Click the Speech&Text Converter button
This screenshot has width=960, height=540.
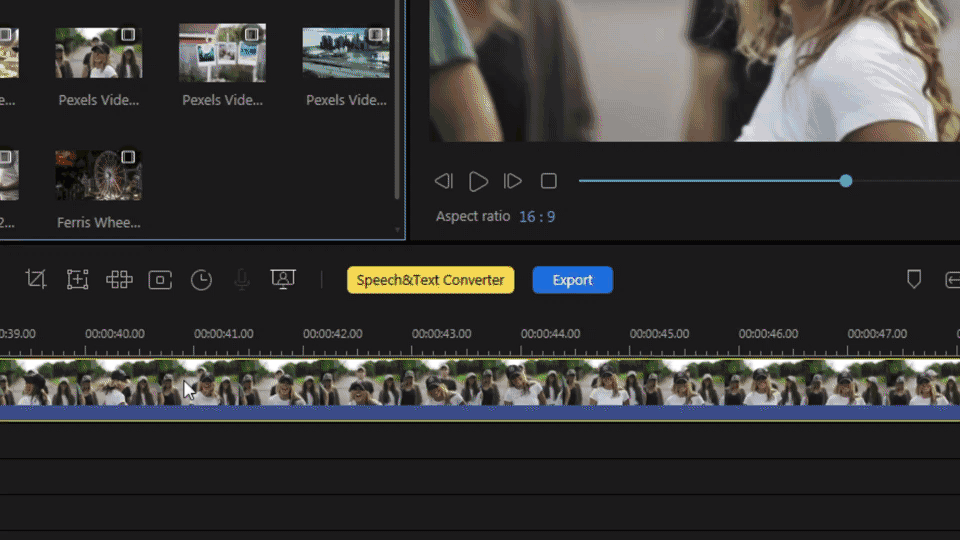point(430,280)
